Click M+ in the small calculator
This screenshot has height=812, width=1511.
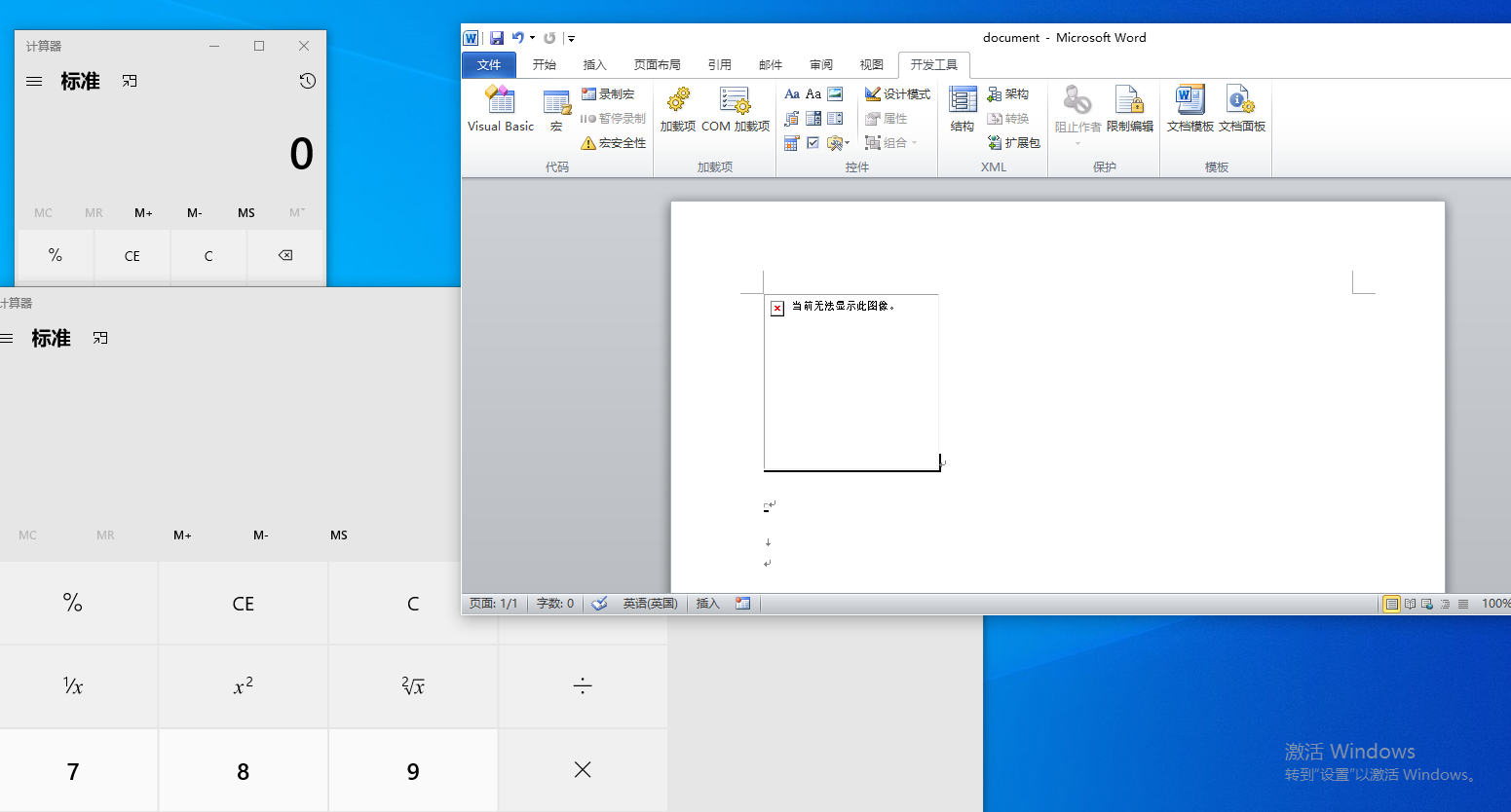point(143,212)
